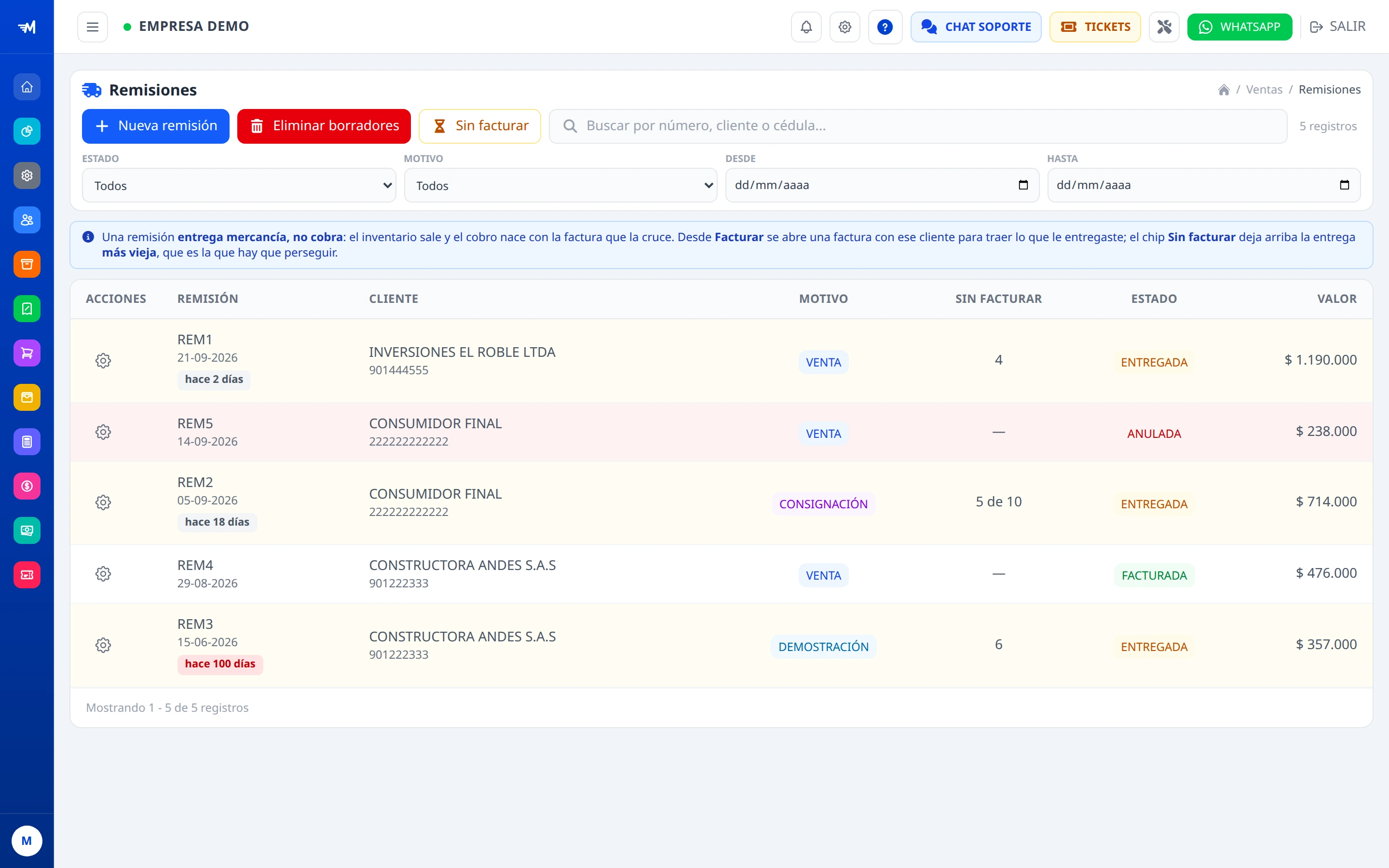The image size is (1389, 868).
Task: Open the HASTA date picker calendar
Action: pyautogui.click(x=1344, y=185)
